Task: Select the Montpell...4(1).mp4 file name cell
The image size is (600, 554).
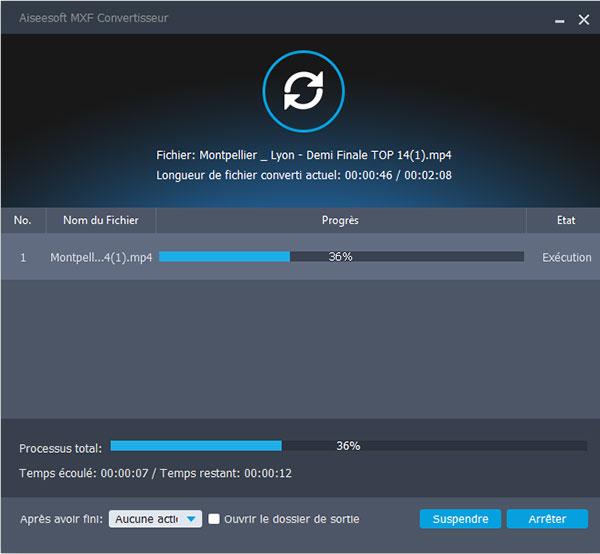Action: (x=101, y=257)
